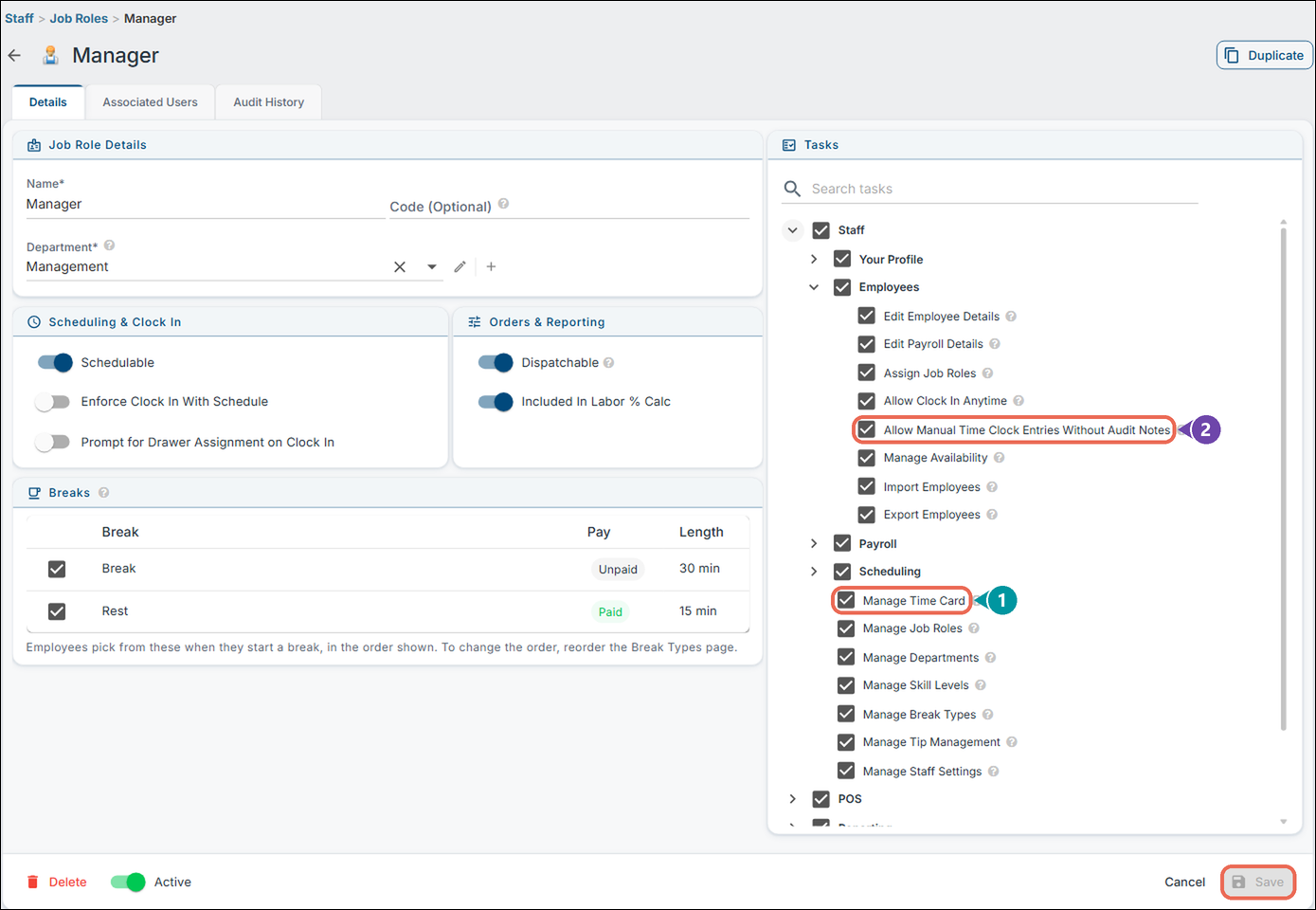Click help icon for Export Employees
This screenshot has width=1316, height=910.
pyautogui.click(x=992, y=515)
